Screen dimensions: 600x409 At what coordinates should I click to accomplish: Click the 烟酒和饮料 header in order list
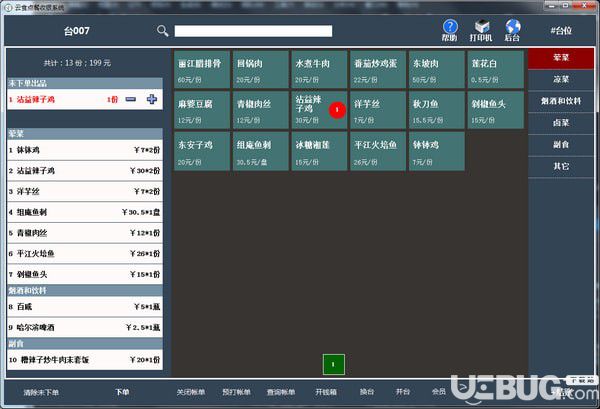pyautogui.click(x=85, y=290)
